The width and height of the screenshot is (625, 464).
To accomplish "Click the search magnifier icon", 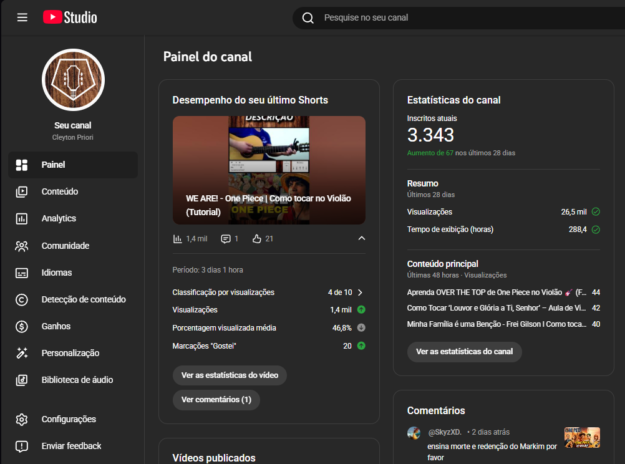I will [x=308, y=18].
